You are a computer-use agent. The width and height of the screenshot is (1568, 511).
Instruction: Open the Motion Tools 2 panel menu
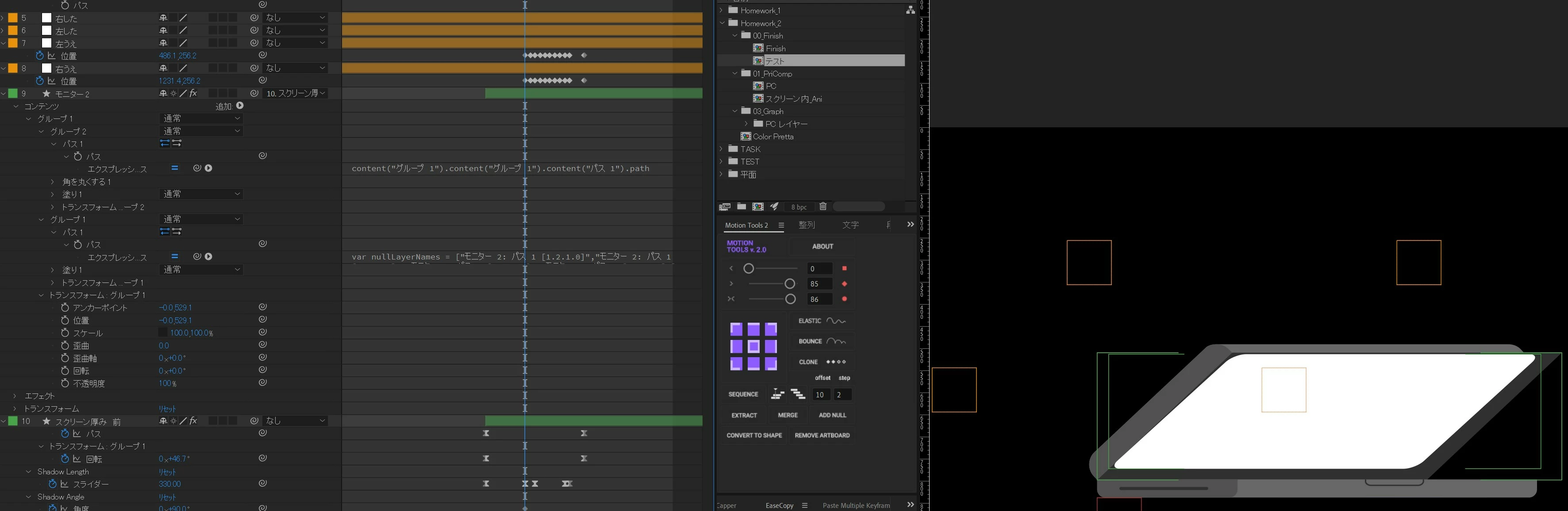click(781, 225)
